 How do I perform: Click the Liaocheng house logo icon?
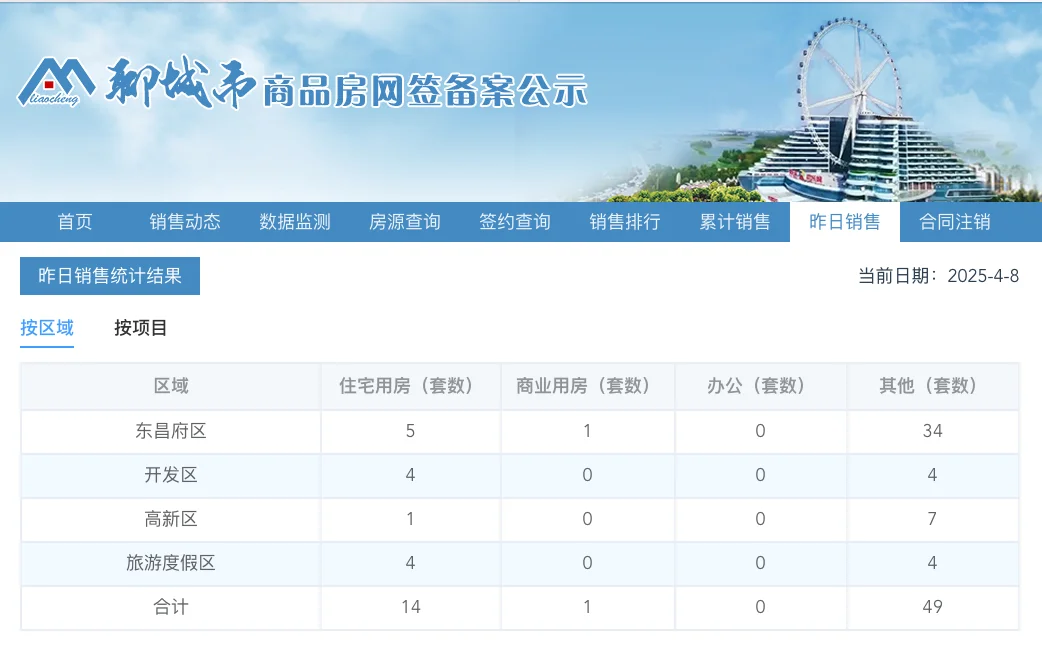coord(56,81)
